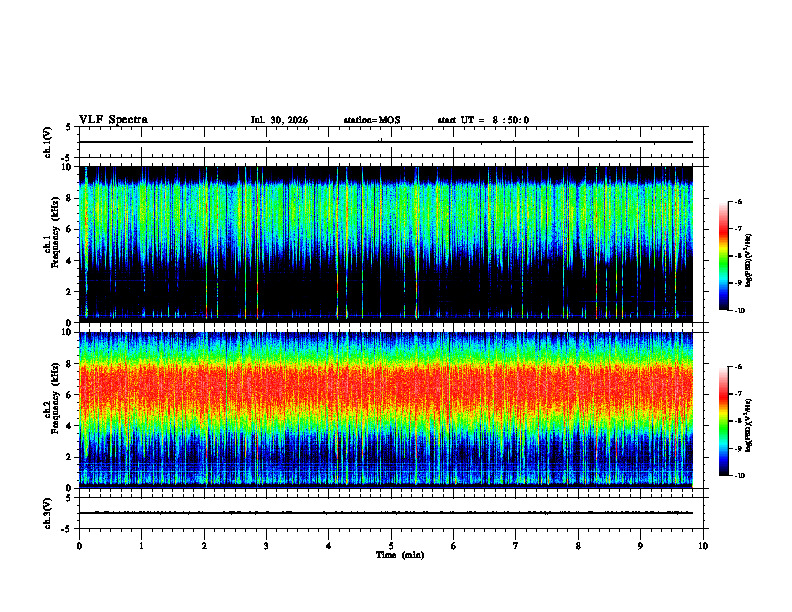
Task: Click the "-6" value on ch.2 colorbar
Action: [x=738, y=367]
